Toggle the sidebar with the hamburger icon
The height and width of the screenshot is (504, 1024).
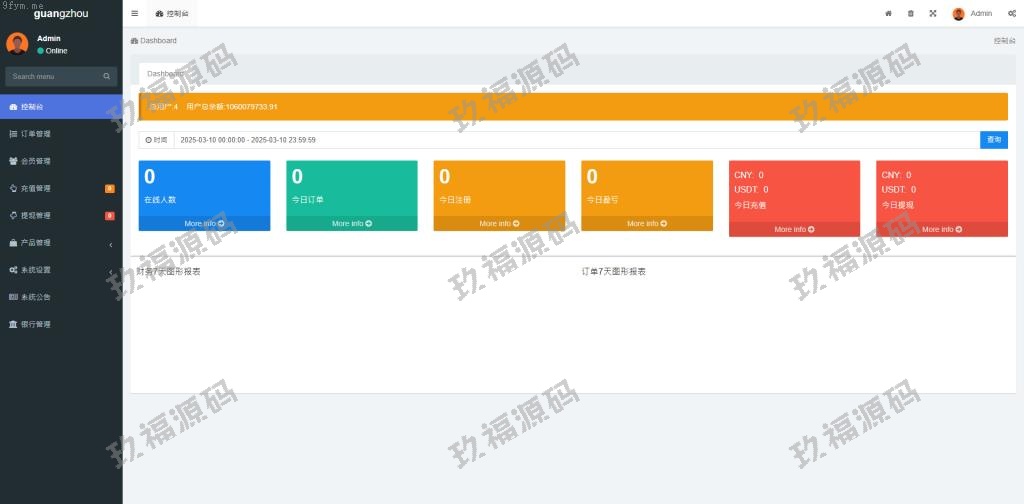(x=135, y=14)
